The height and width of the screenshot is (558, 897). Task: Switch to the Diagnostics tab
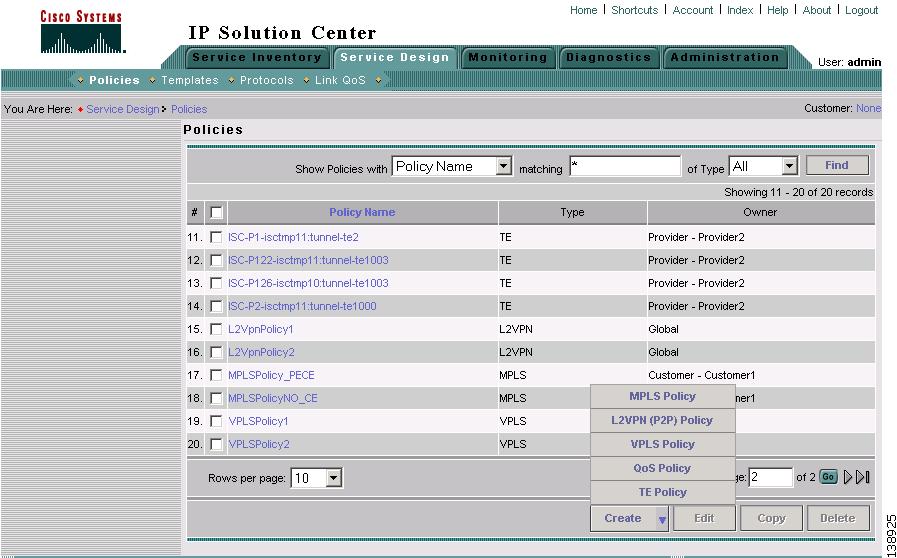point(609,58)
